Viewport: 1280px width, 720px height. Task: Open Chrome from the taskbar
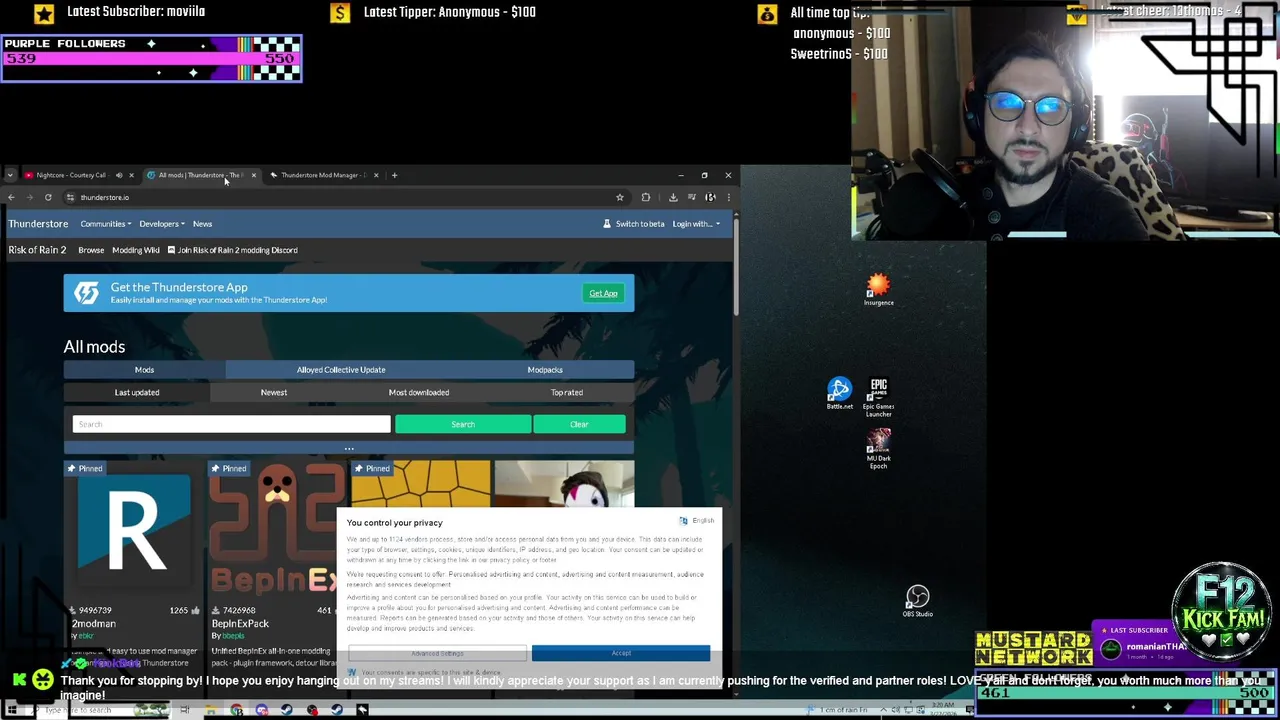point(236,710)
